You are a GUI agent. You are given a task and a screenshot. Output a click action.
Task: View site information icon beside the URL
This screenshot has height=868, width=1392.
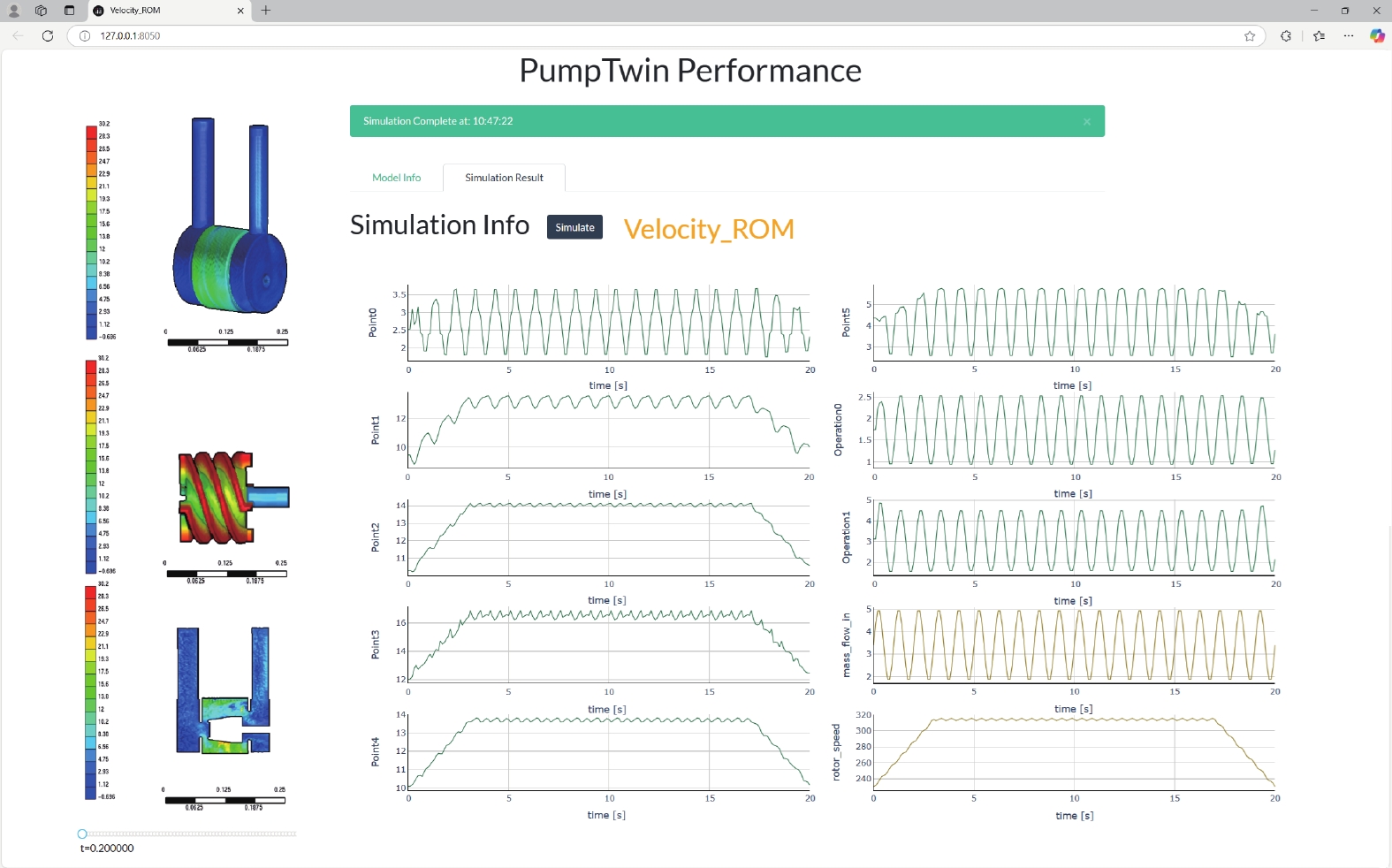[85, 36]
